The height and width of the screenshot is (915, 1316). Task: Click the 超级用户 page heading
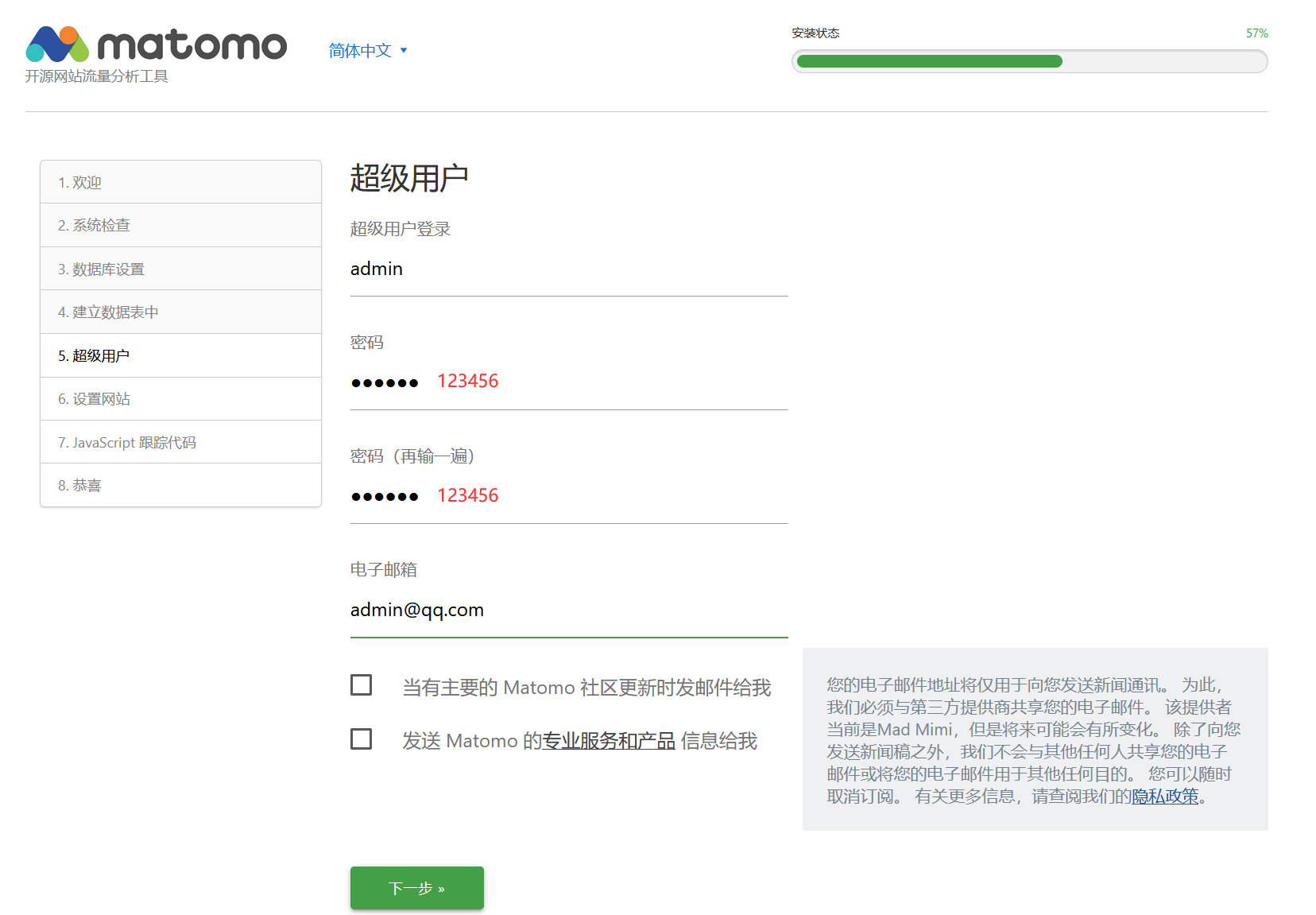point(409,178)
